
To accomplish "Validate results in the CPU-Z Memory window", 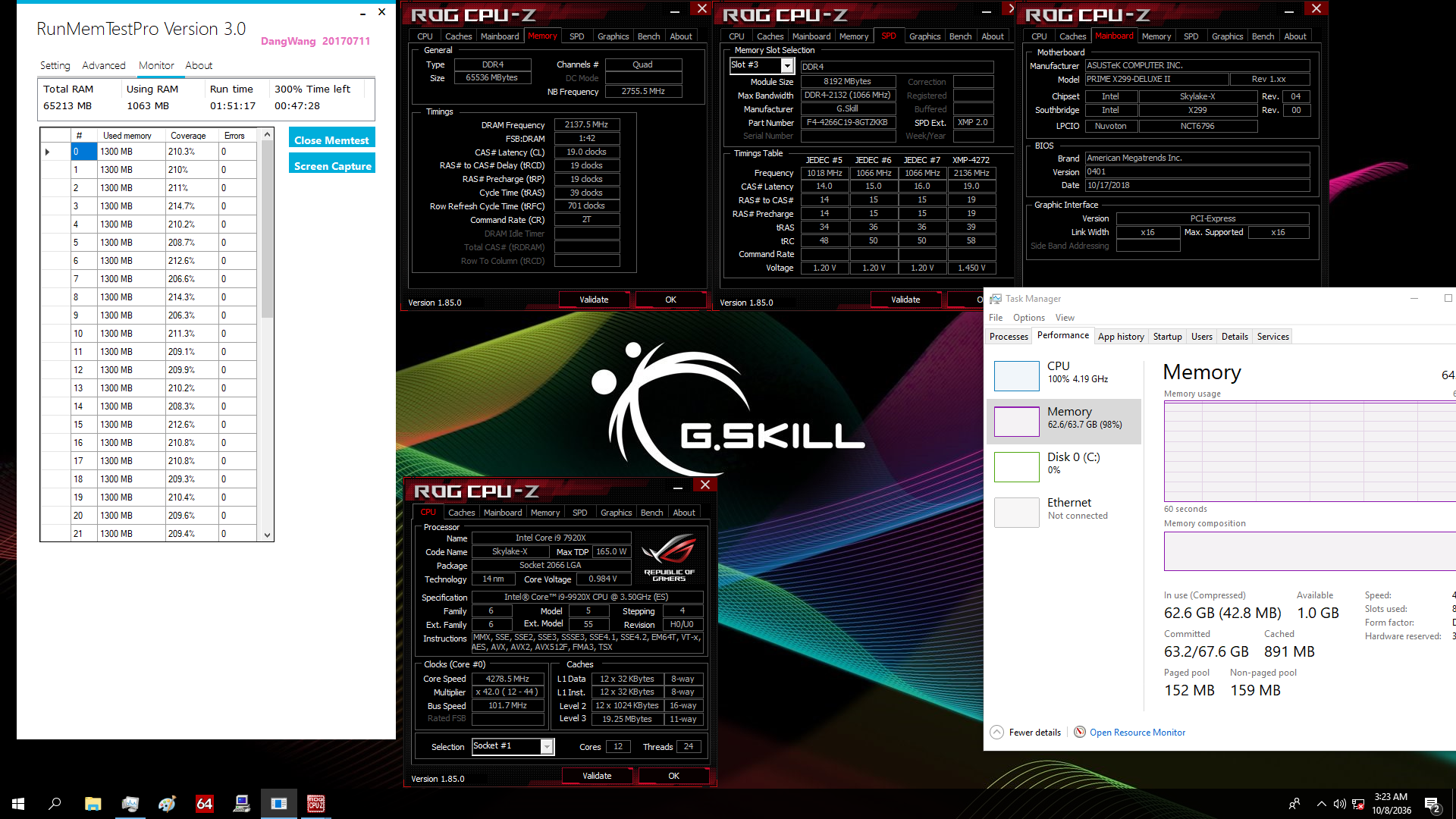I will 595,299.
